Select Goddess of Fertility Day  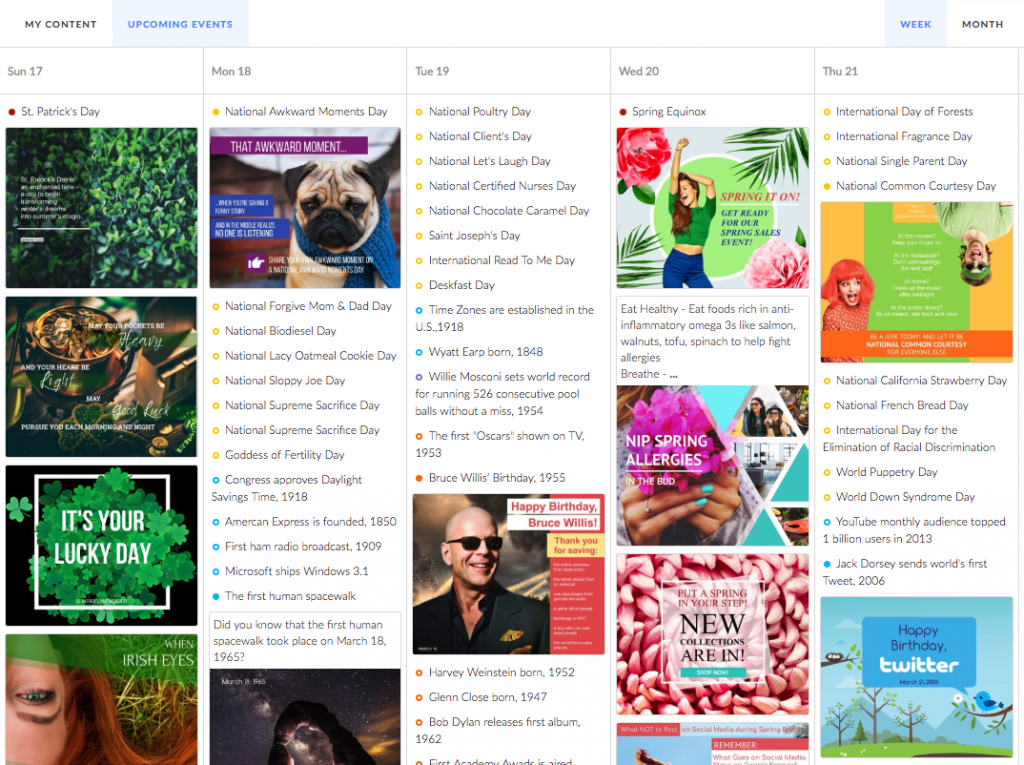284,455
